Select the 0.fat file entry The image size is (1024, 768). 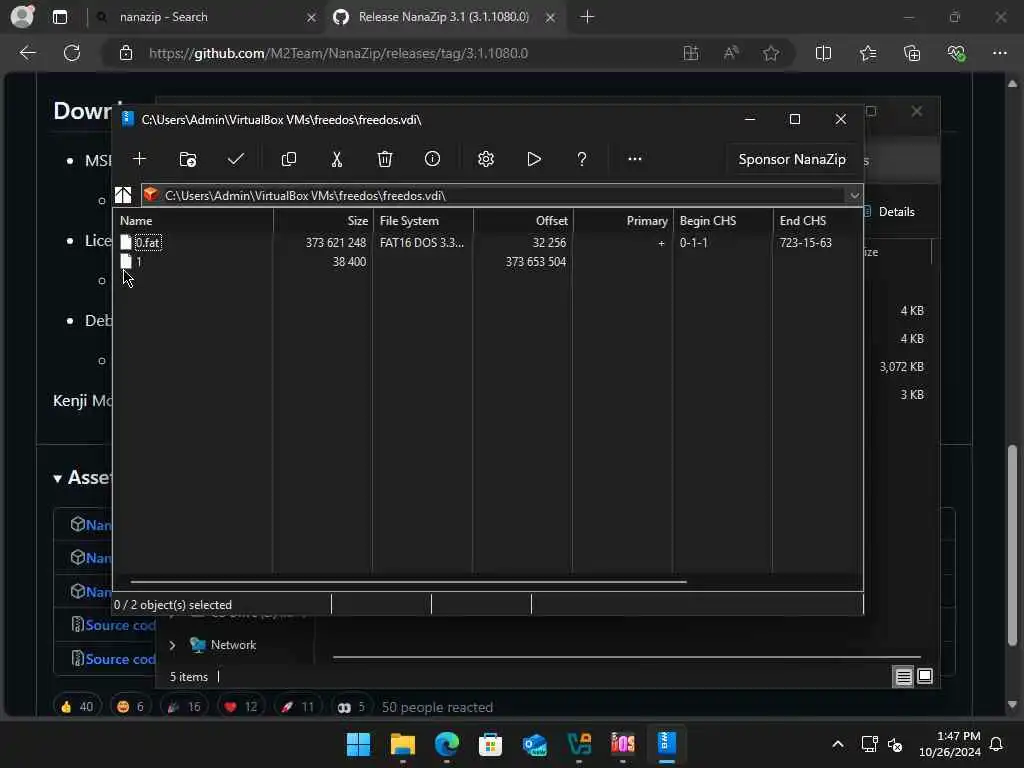[x=148, y=242]
